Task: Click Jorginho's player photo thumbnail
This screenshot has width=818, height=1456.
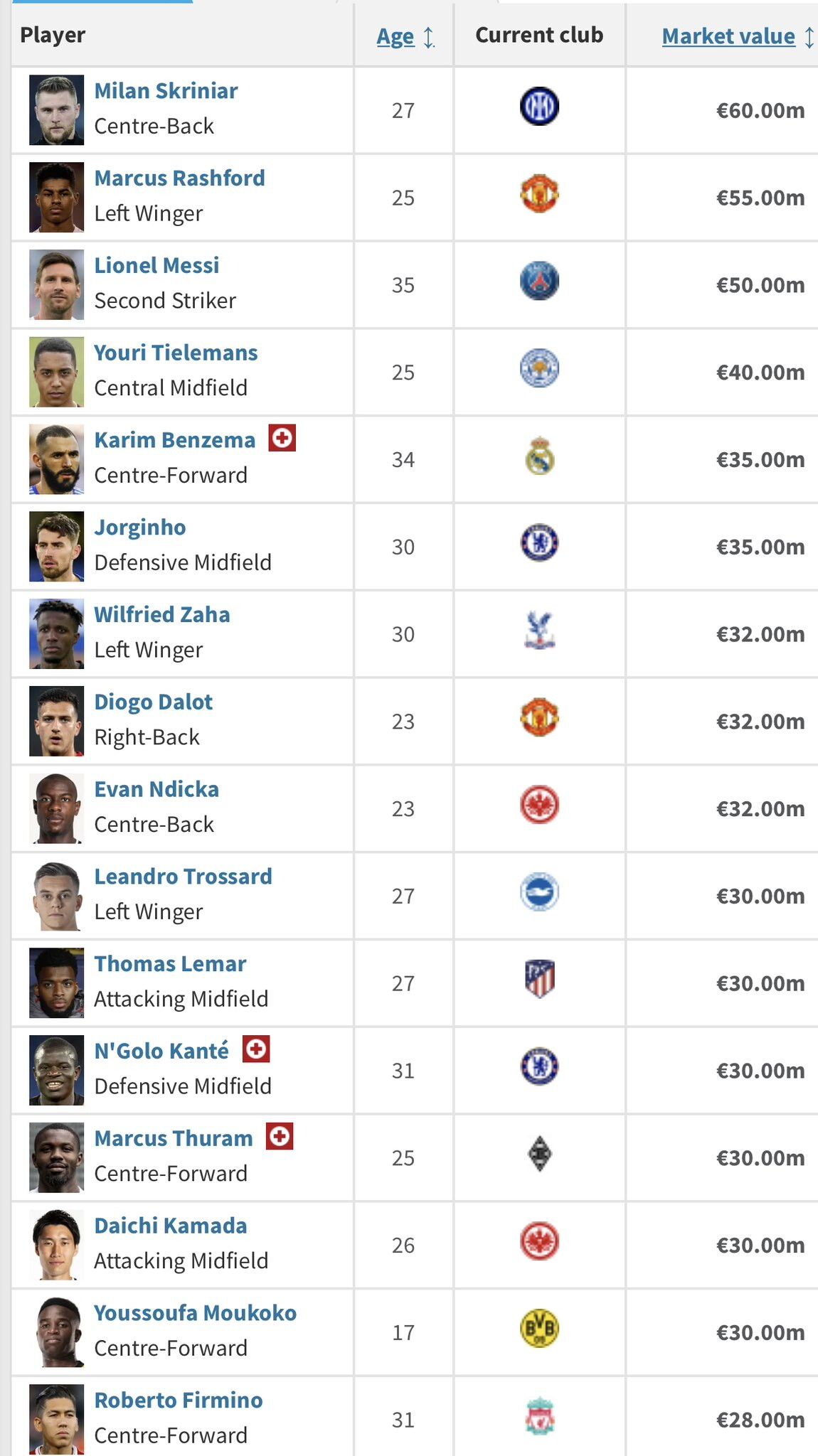Action: tap(56, 547)
